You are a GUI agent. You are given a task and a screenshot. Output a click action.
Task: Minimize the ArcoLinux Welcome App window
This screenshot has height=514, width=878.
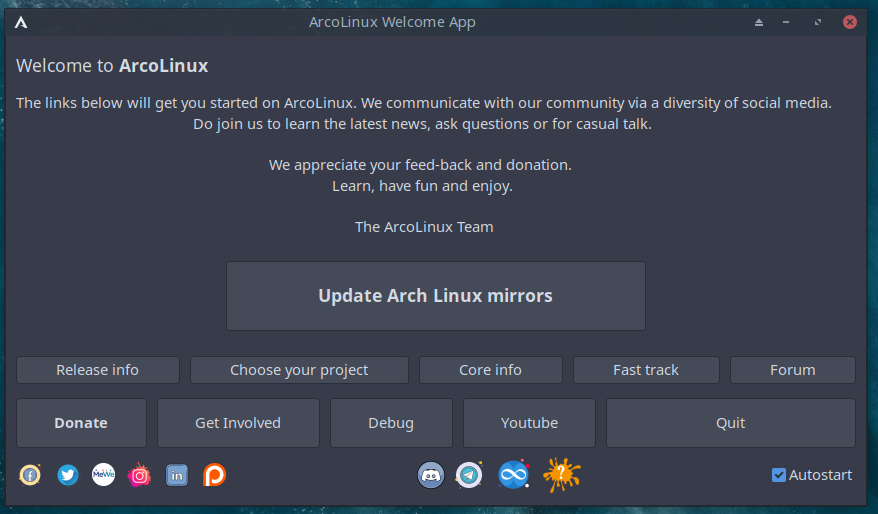[x=786, y=22]
